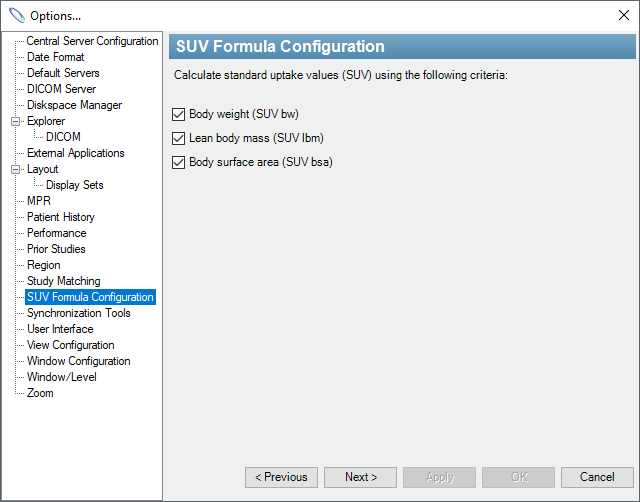Click the Next button
The image size is (640, 502).
click(x=360, y=477)
